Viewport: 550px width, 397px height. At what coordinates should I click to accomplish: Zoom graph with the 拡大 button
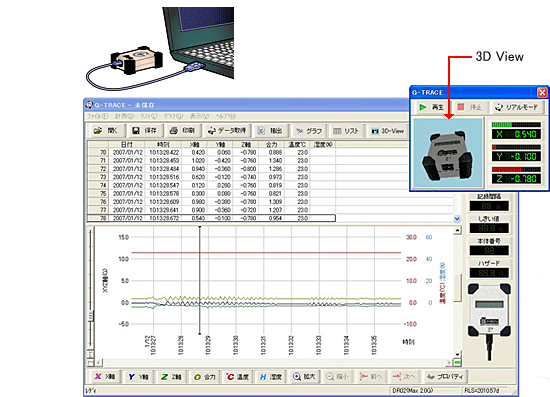(x=304, y=377)
